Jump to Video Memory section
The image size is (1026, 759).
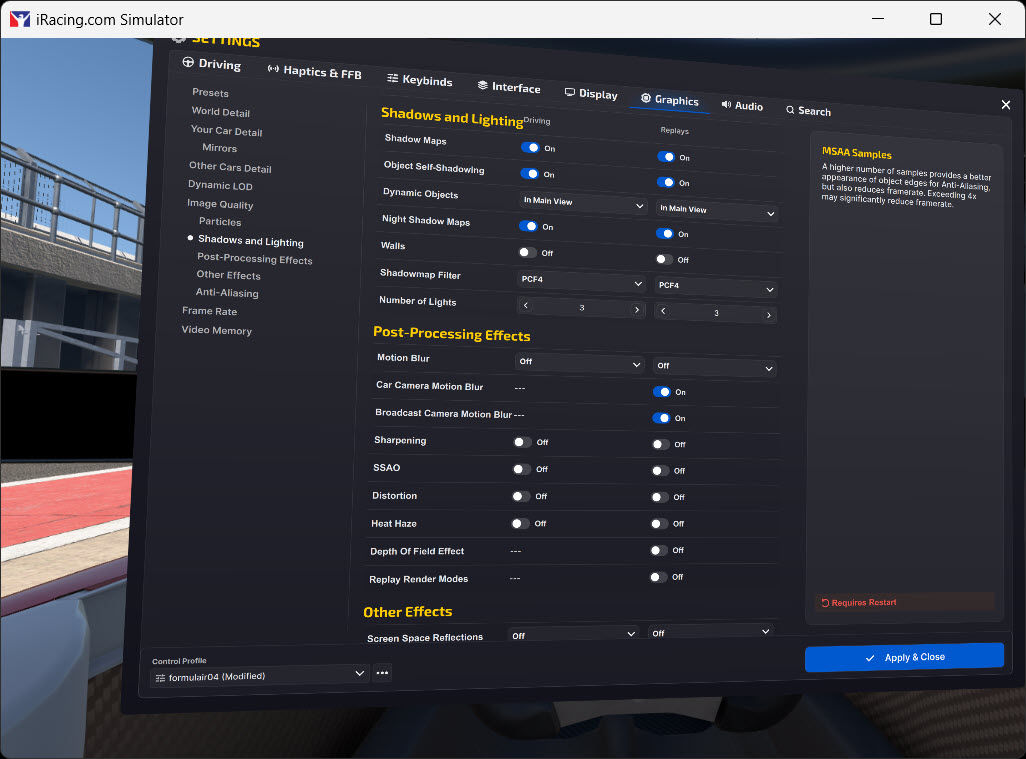coord(217,330)
